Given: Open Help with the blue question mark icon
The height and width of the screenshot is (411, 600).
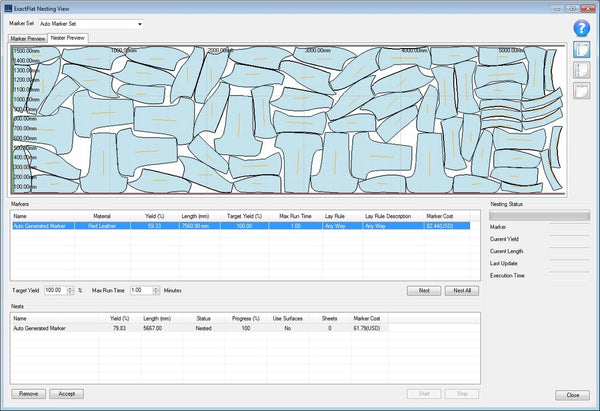Looking at the screenshot, I should click(x=581, y=28).
